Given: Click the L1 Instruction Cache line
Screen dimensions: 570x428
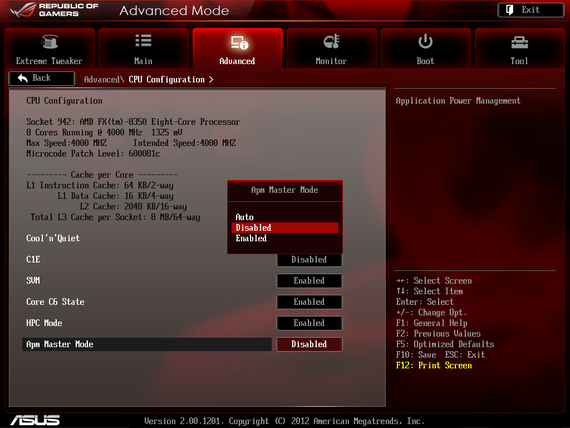Looking at the screenshot, I should 100,185.
